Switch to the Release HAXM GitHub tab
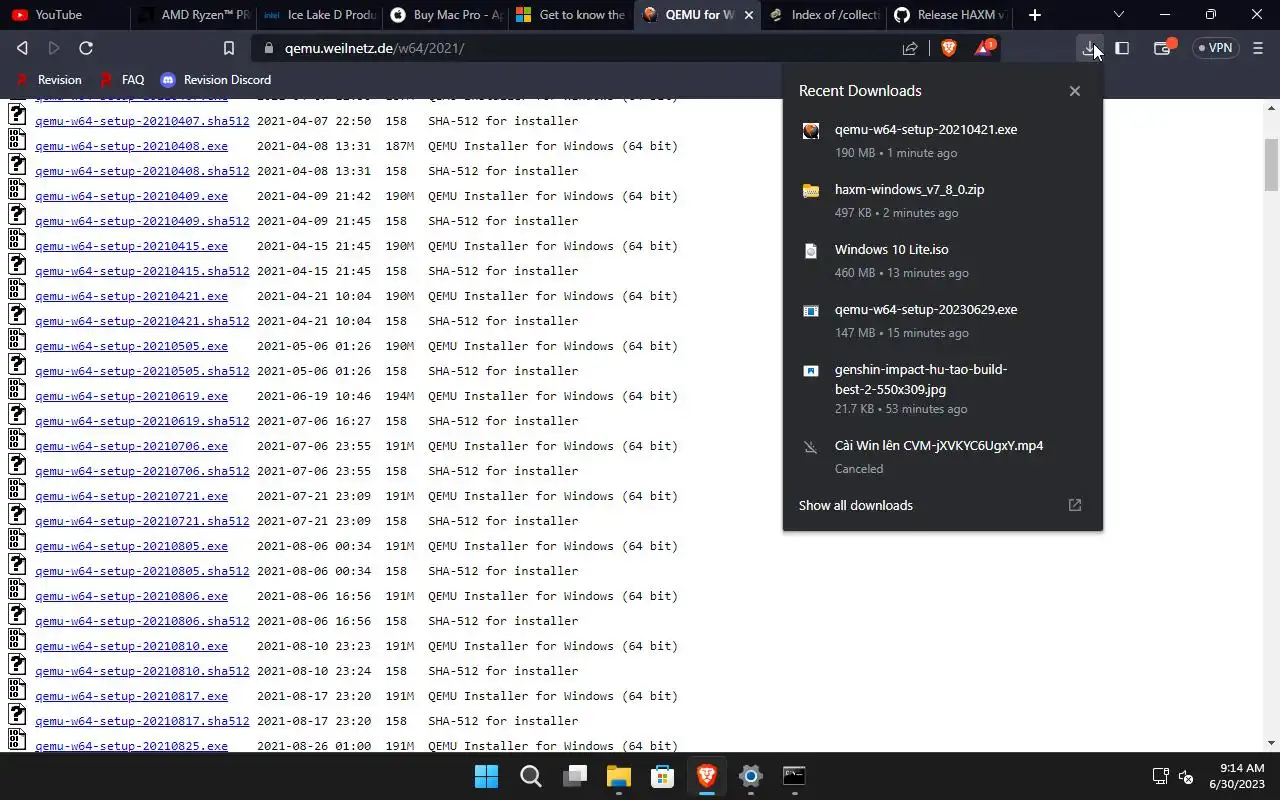The height and width of the screenshot is (800, 1280). (x=948, y=15)
